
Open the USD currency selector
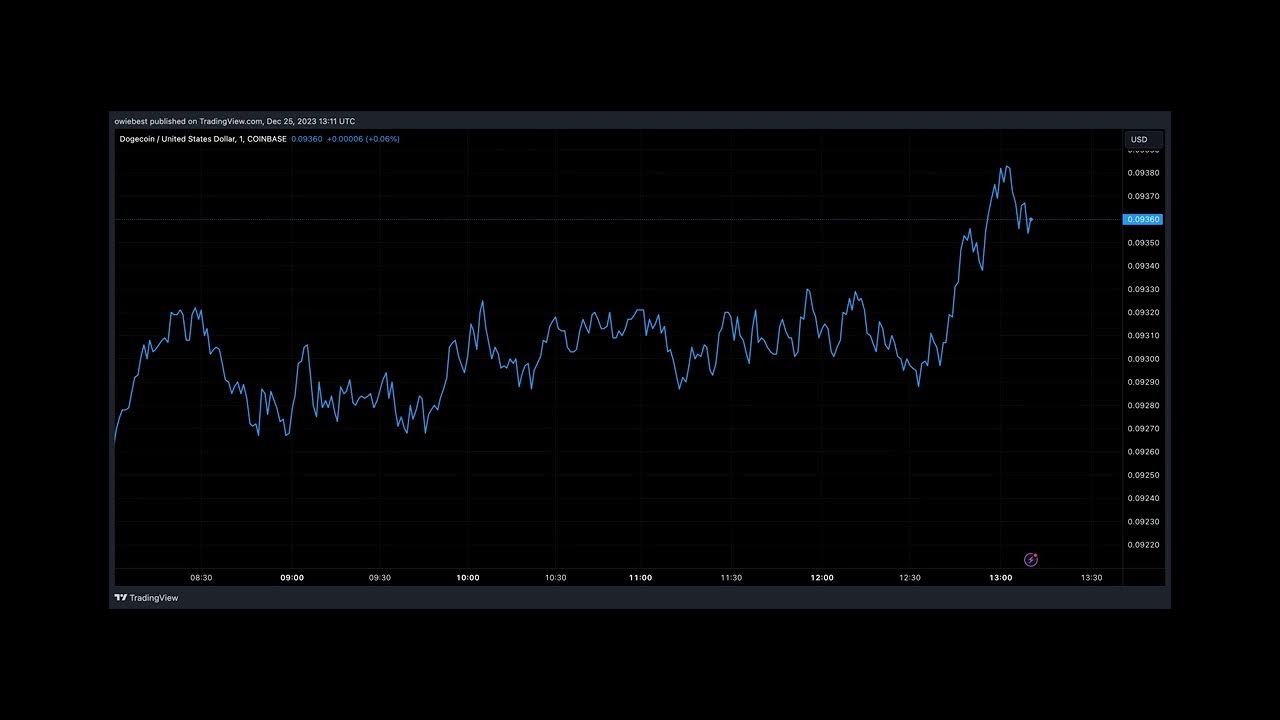click(x=1139, y=140)
